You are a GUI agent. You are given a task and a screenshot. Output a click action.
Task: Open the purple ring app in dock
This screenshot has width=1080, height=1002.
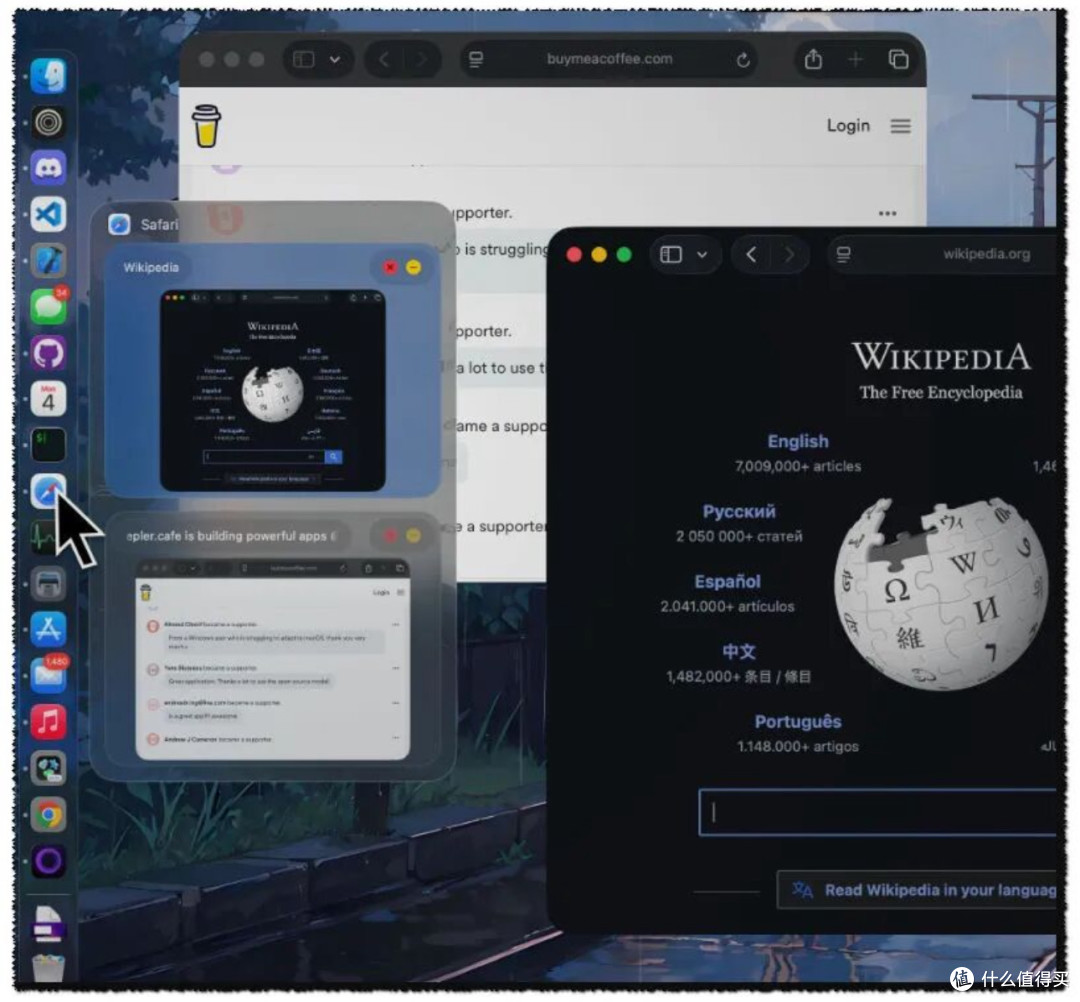(x=48, y=861)
